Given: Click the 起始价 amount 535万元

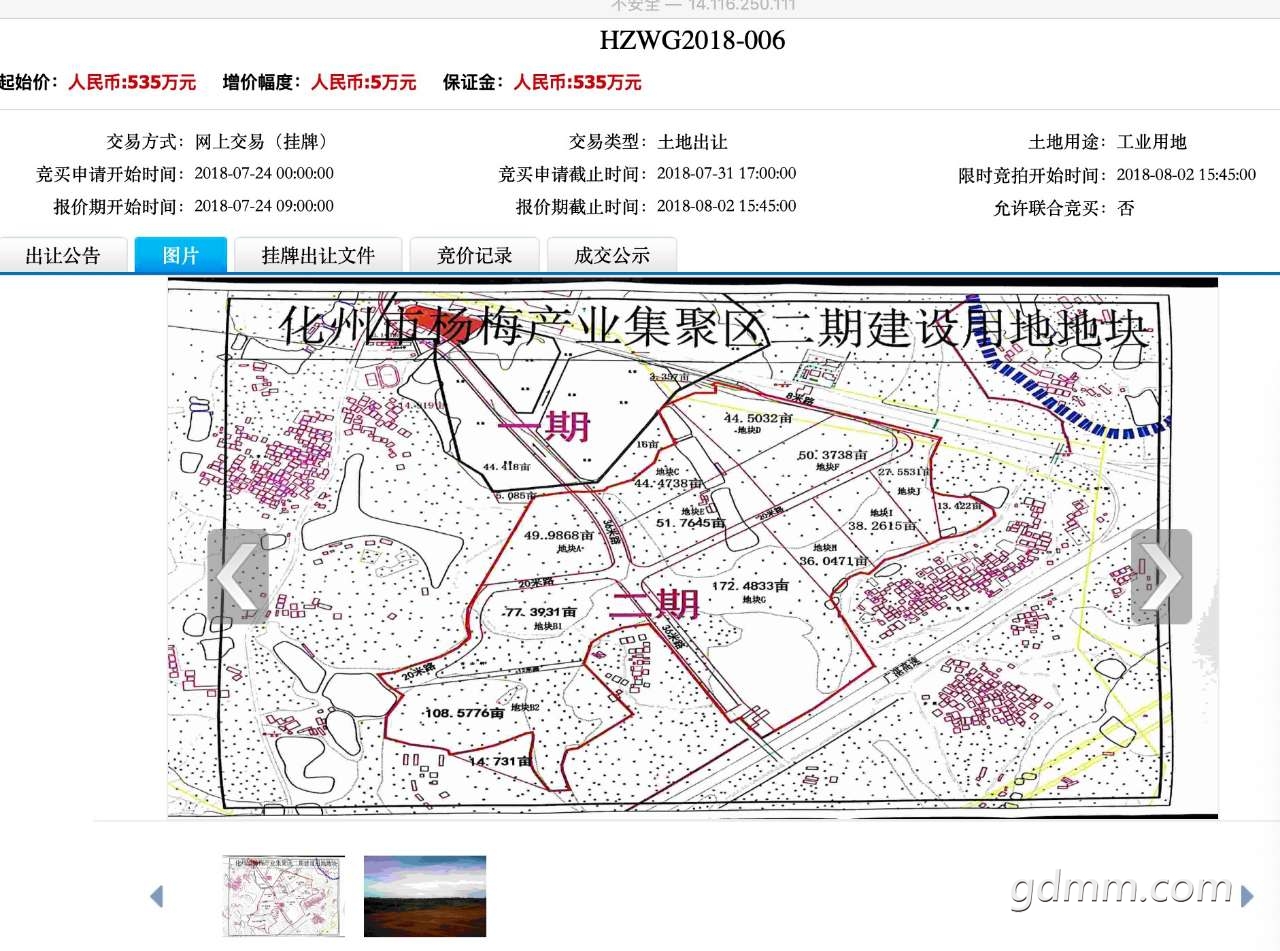Looking at the screenshot, I should (x=132, y=83).
